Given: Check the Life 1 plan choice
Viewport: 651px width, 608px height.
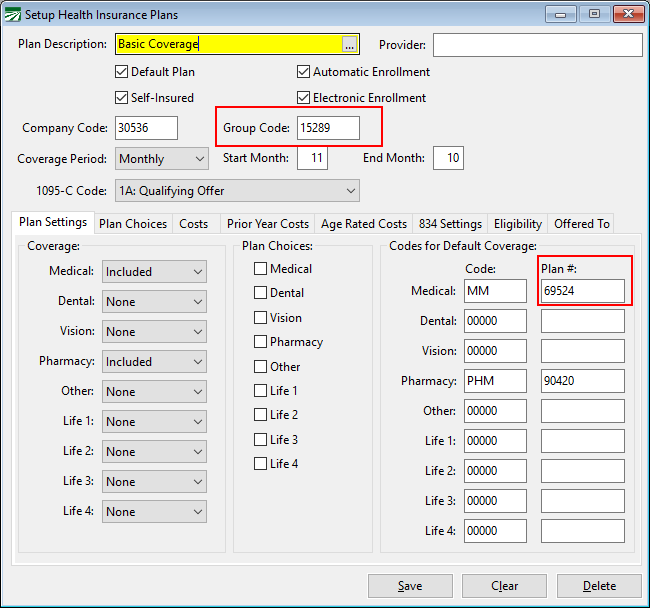Looking at the screenshot, I should [x=261, y=391].
